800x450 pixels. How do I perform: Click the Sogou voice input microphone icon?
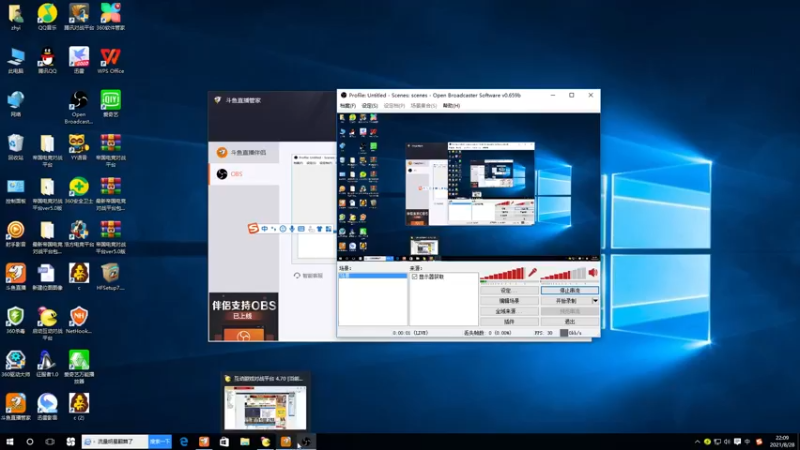pos(292,229)
